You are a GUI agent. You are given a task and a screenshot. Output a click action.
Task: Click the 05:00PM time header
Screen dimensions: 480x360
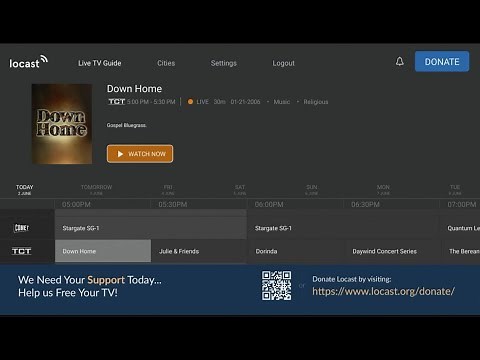point(76,204)
